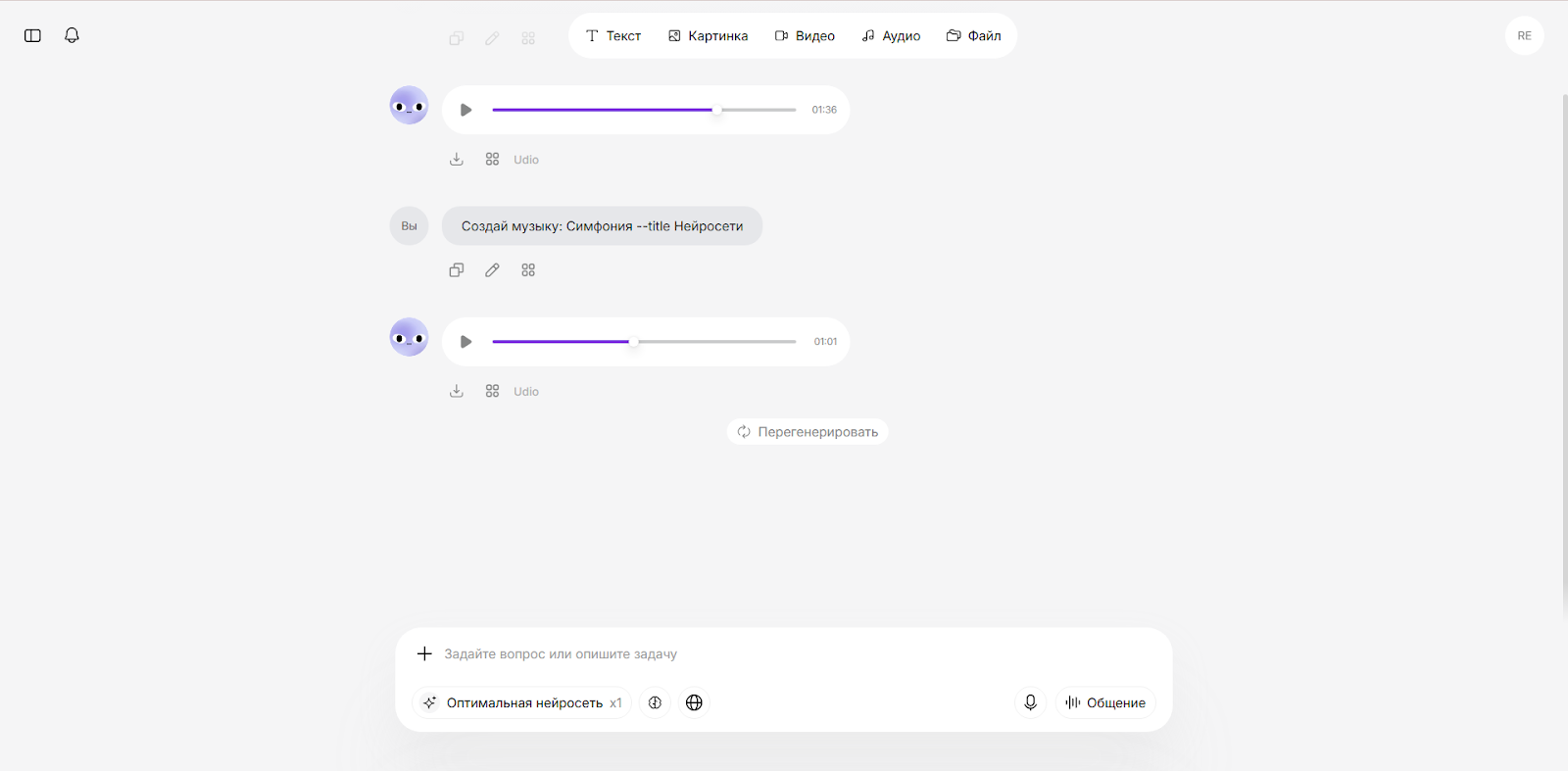Open the 'Оптимальная нейросеть' model selector
This screenshot has width=1568, height=771.
coord(523,702)
